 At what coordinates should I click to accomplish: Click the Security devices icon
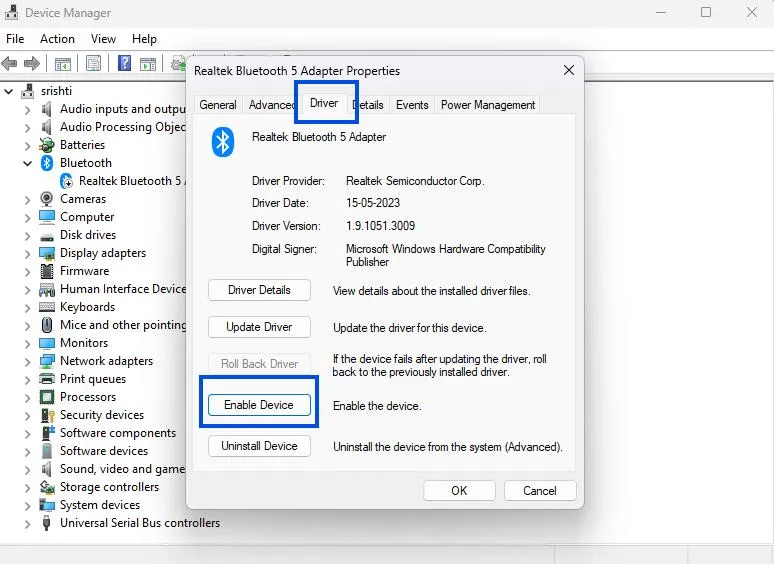point(47,415)
